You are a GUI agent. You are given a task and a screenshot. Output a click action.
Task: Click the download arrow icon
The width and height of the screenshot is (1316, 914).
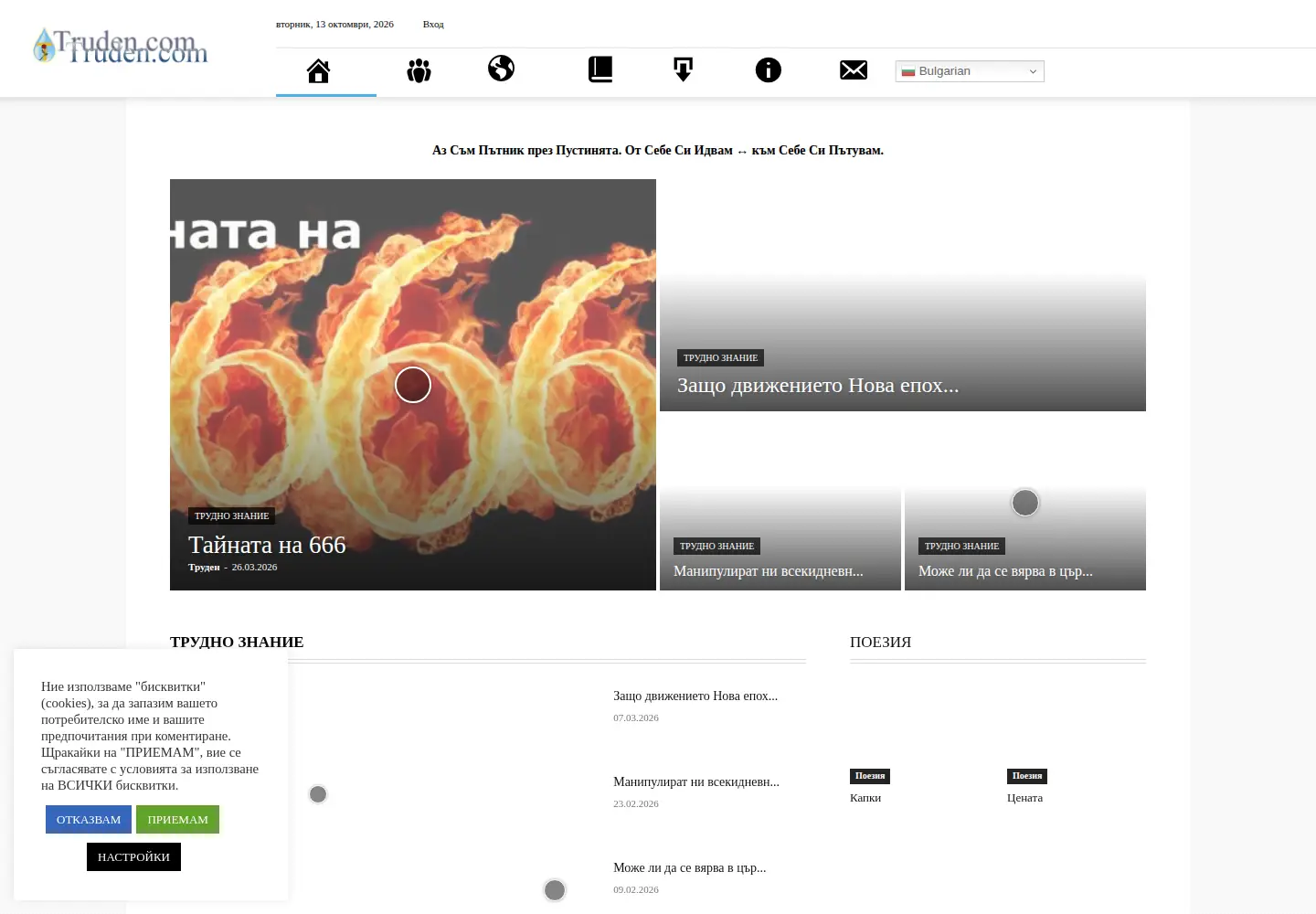[x=683, y=69]
